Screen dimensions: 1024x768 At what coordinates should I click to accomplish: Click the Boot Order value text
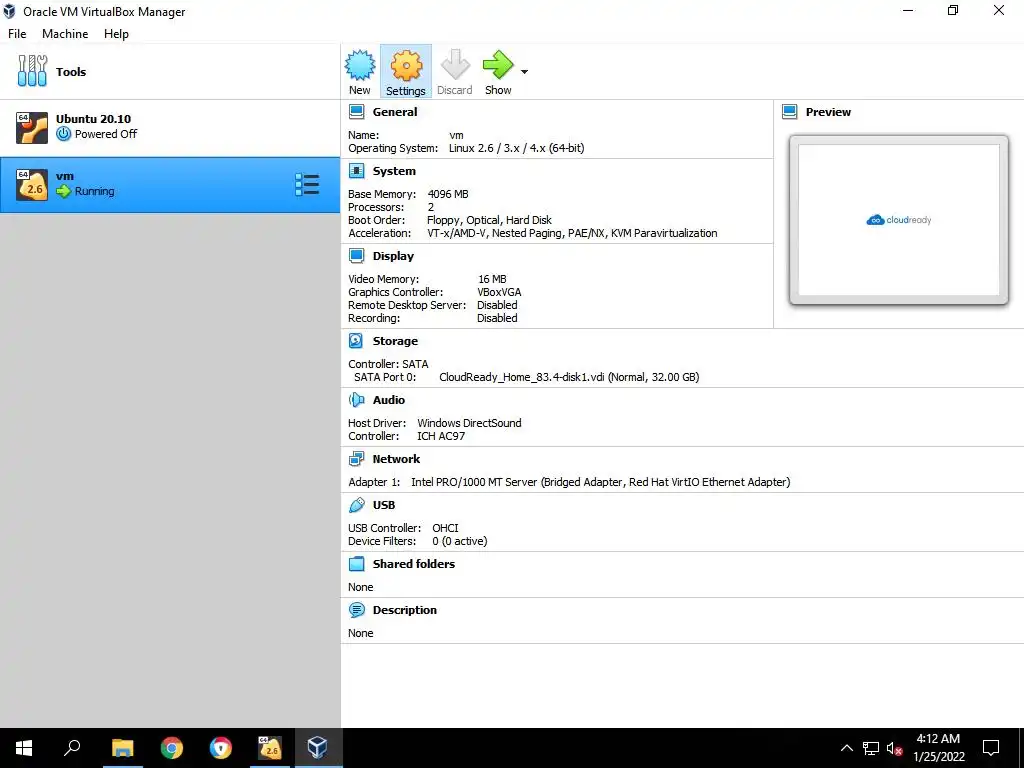pyautogui.click(x=489, y=220)
